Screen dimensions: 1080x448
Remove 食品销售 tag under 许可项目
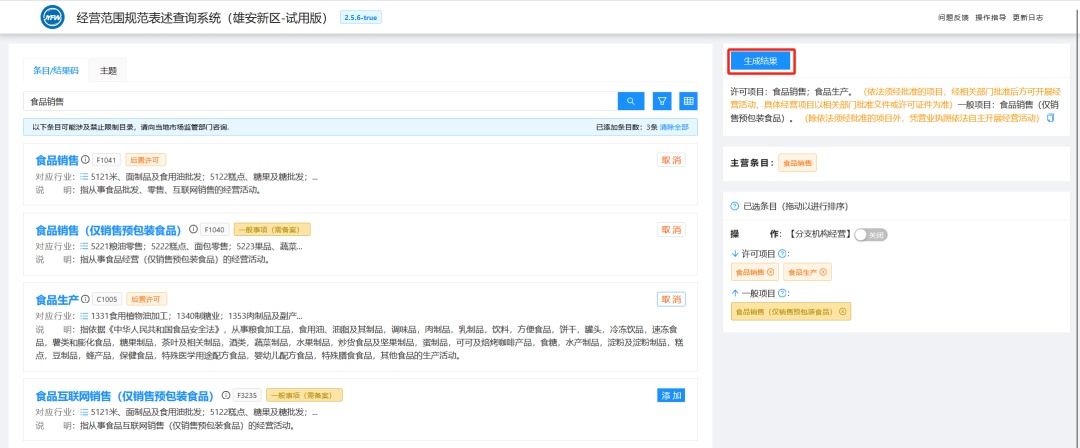(x=770, y=272)
